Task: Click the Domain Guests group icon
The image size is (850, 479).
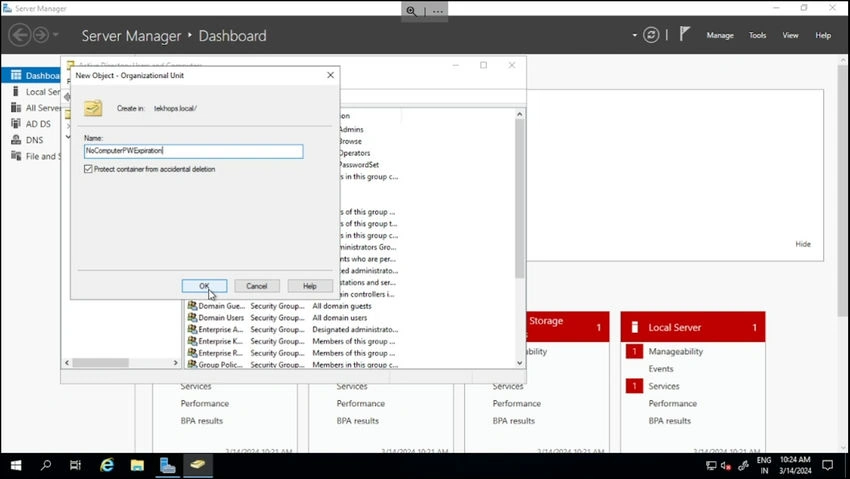Action: [192, 306]
